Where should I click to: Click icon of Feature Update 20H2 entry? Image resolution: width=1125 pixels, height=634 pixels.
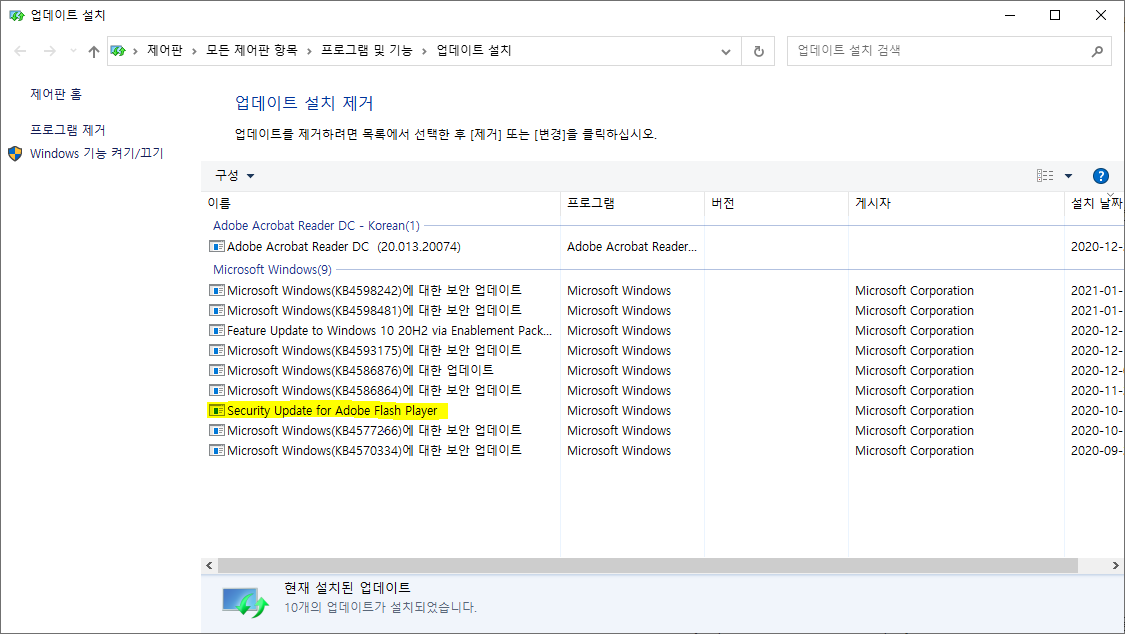click(x=216, y=331)
